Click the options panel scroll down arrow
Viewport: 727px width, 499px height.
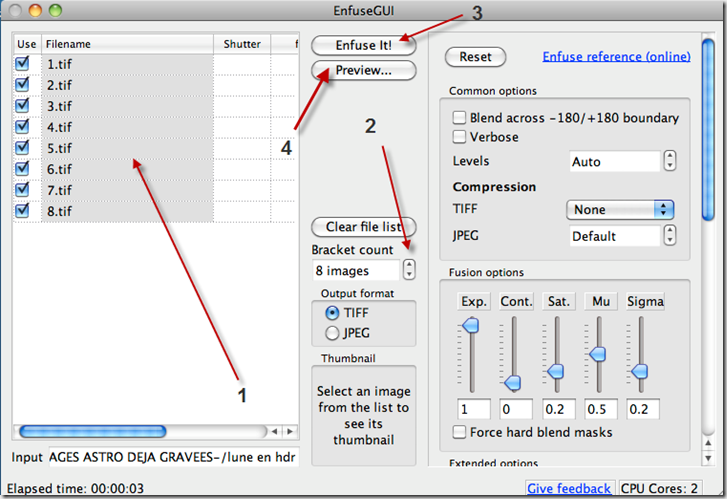(708, 458)
